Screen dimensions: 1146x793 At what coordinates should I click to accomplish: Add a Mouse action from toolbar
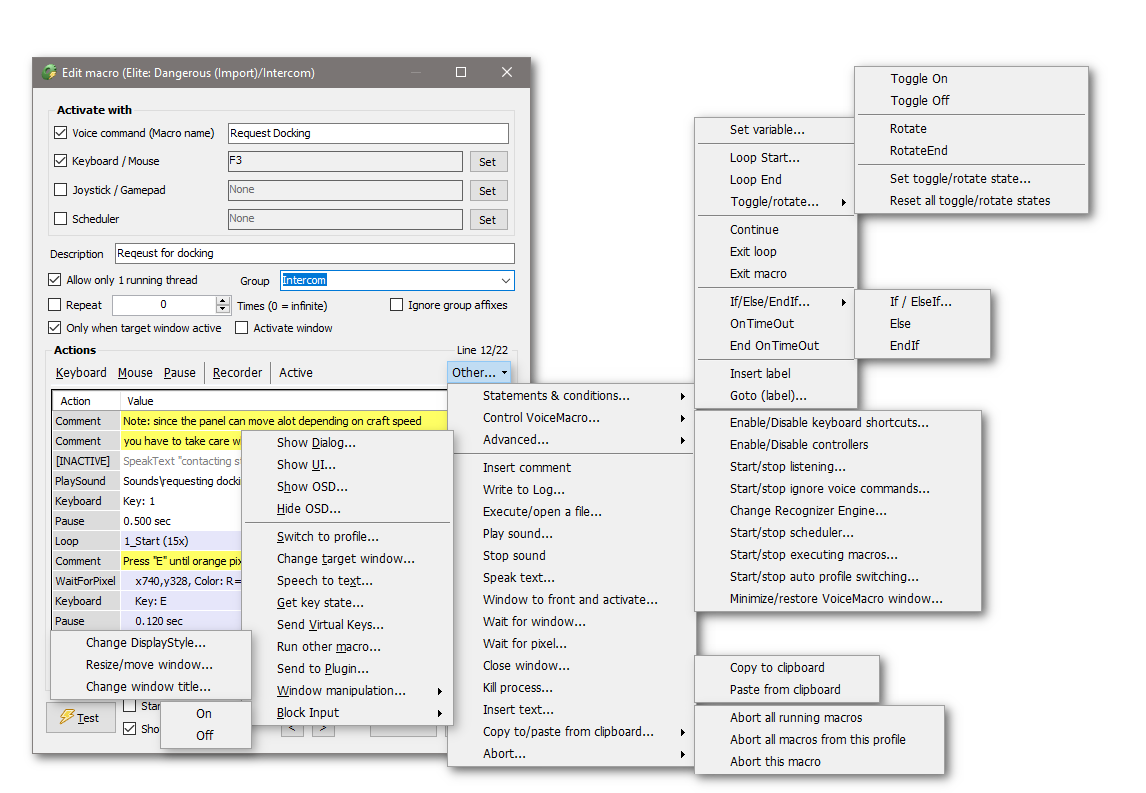pos(135,373)
